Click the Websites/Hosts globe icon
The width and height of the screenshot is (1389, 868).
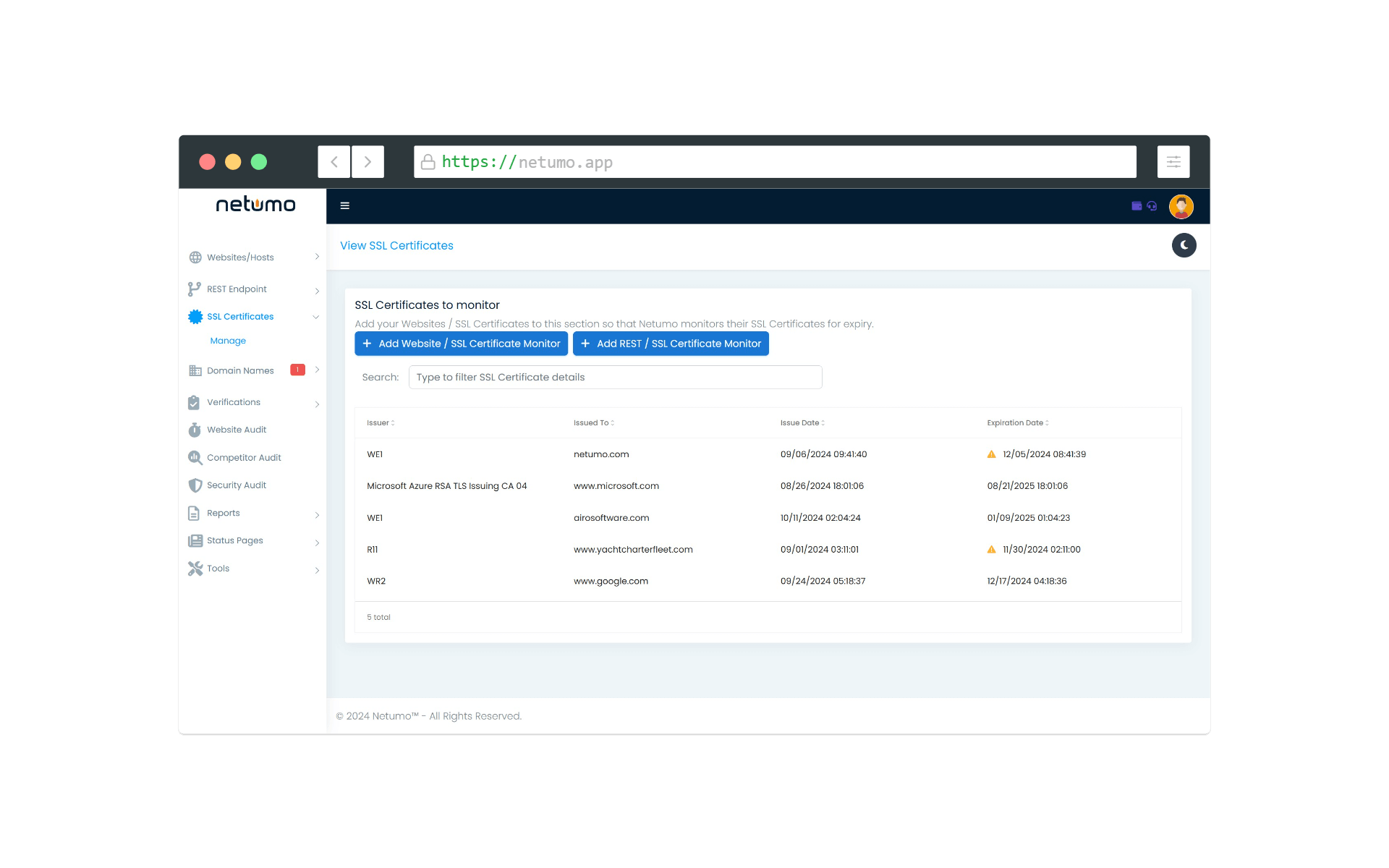(x=195, y=258)
